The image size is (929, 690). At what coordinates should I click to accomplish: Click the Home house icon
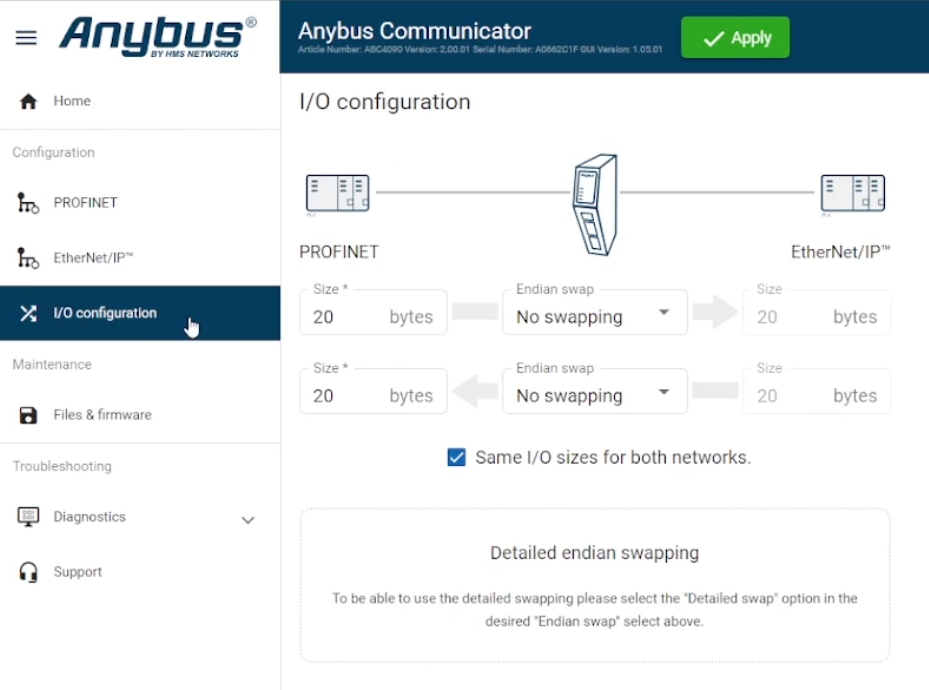click(x=28, y=101)
